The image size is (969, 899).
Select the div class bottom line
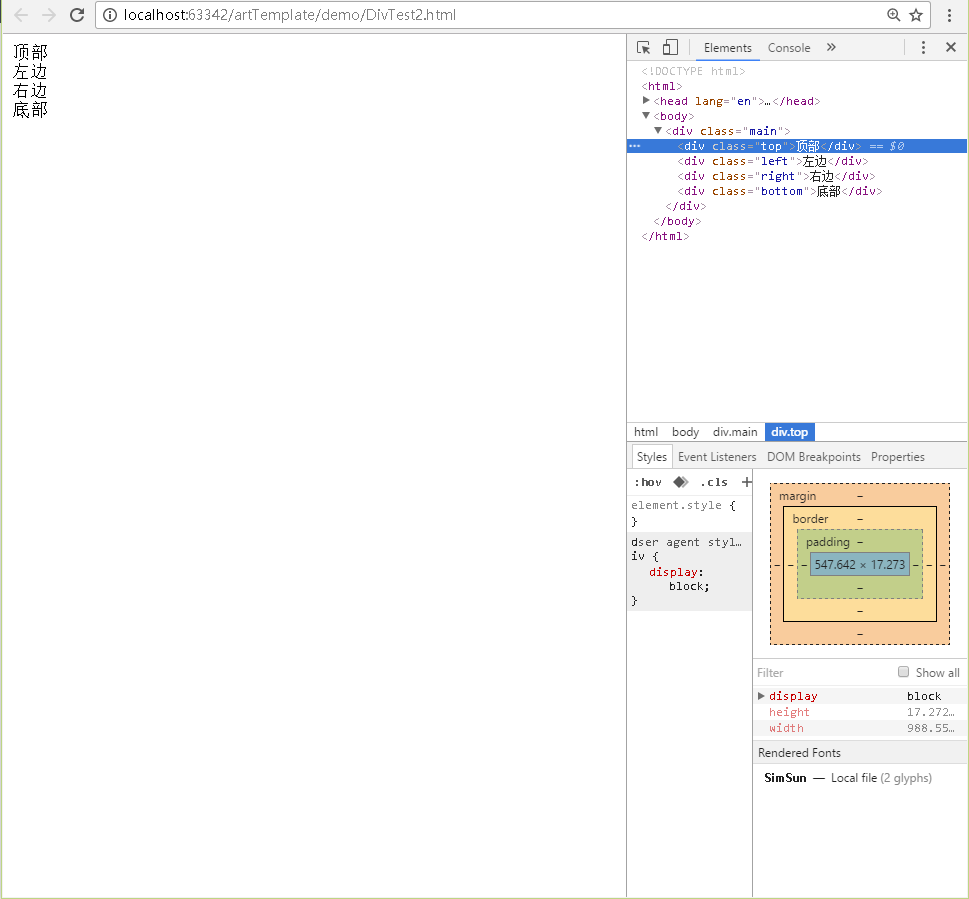click(779, 191)
